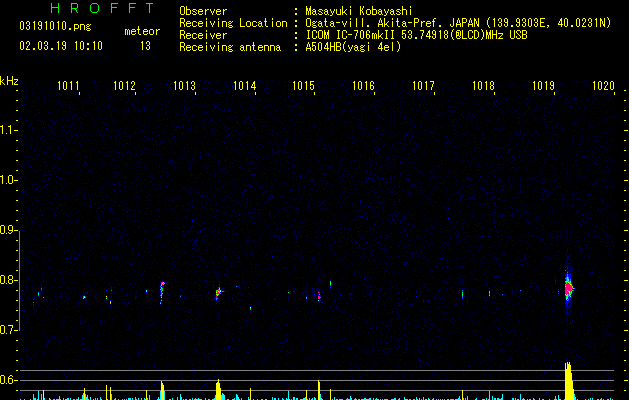
Task: Click the meteor label
Action: click(x=142, y=31)
